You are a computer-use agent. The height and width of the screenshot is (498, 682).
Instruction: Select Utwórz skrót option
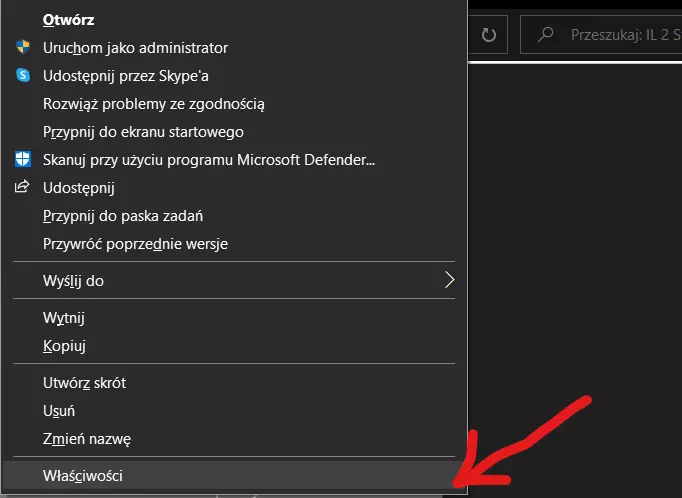pyautogui.click(x=84, y=382)
